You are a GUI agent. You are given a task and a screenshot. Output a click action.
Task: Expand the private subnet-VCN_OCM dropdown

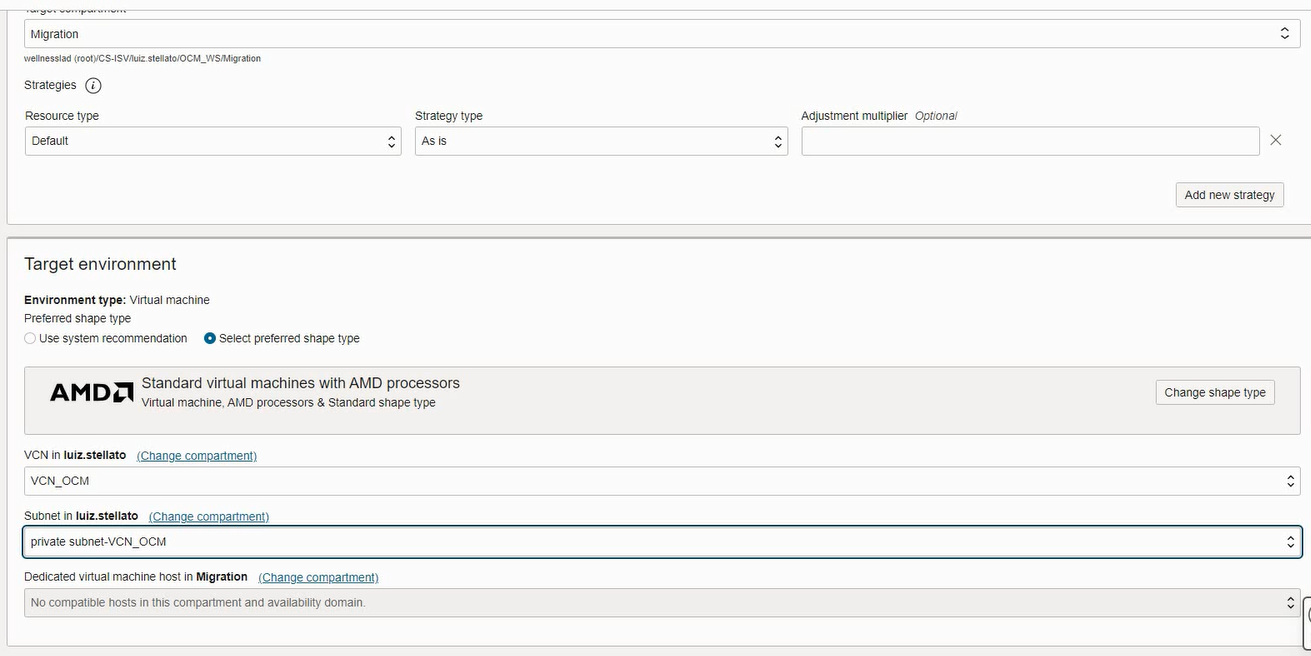click(662, 542)
